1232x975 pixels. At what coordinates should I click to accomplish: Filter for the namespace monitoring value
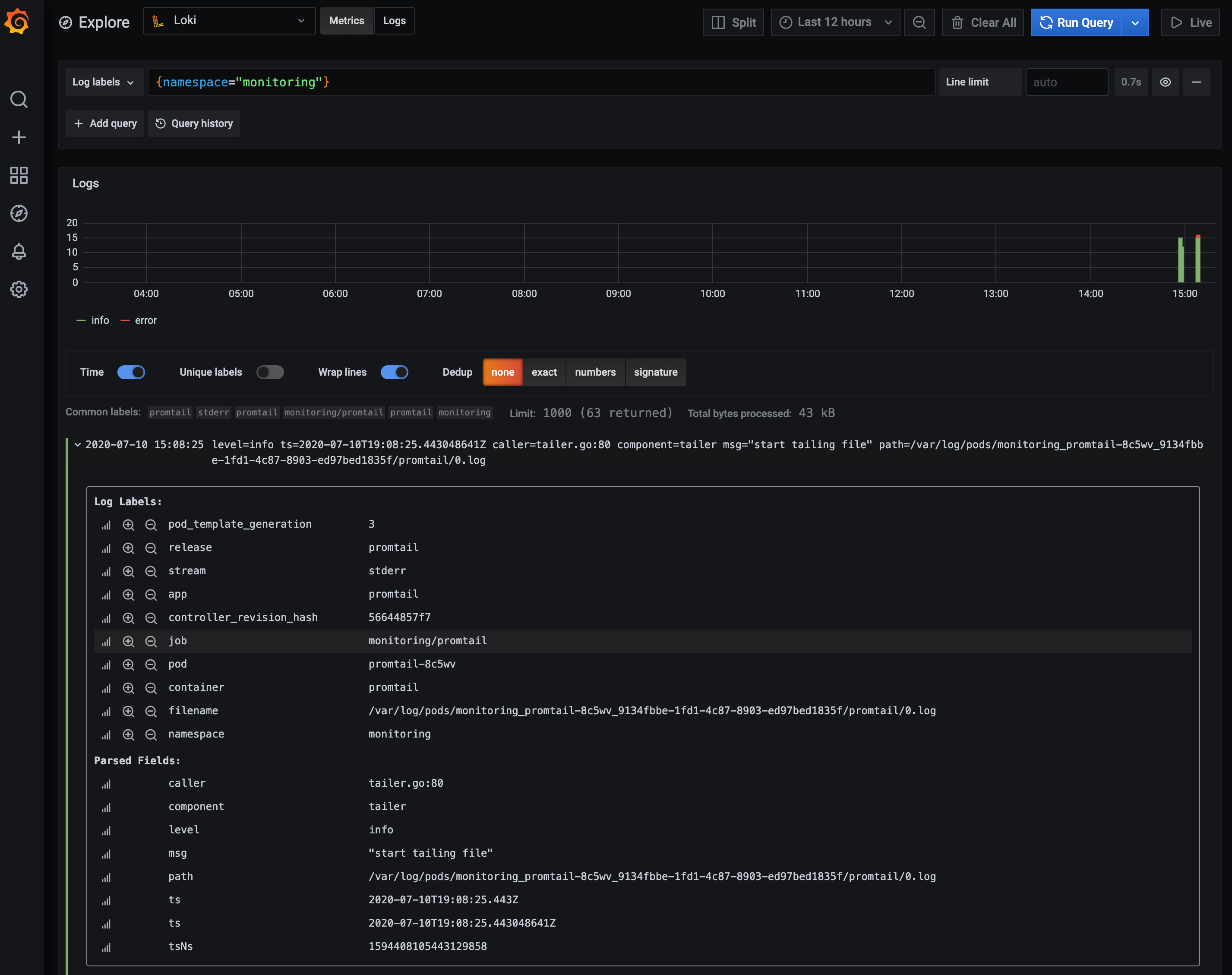pos(128,734)
